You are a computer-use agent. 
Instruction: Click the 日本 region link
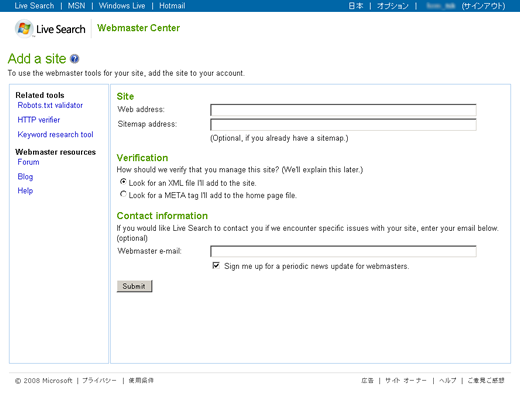356,6
